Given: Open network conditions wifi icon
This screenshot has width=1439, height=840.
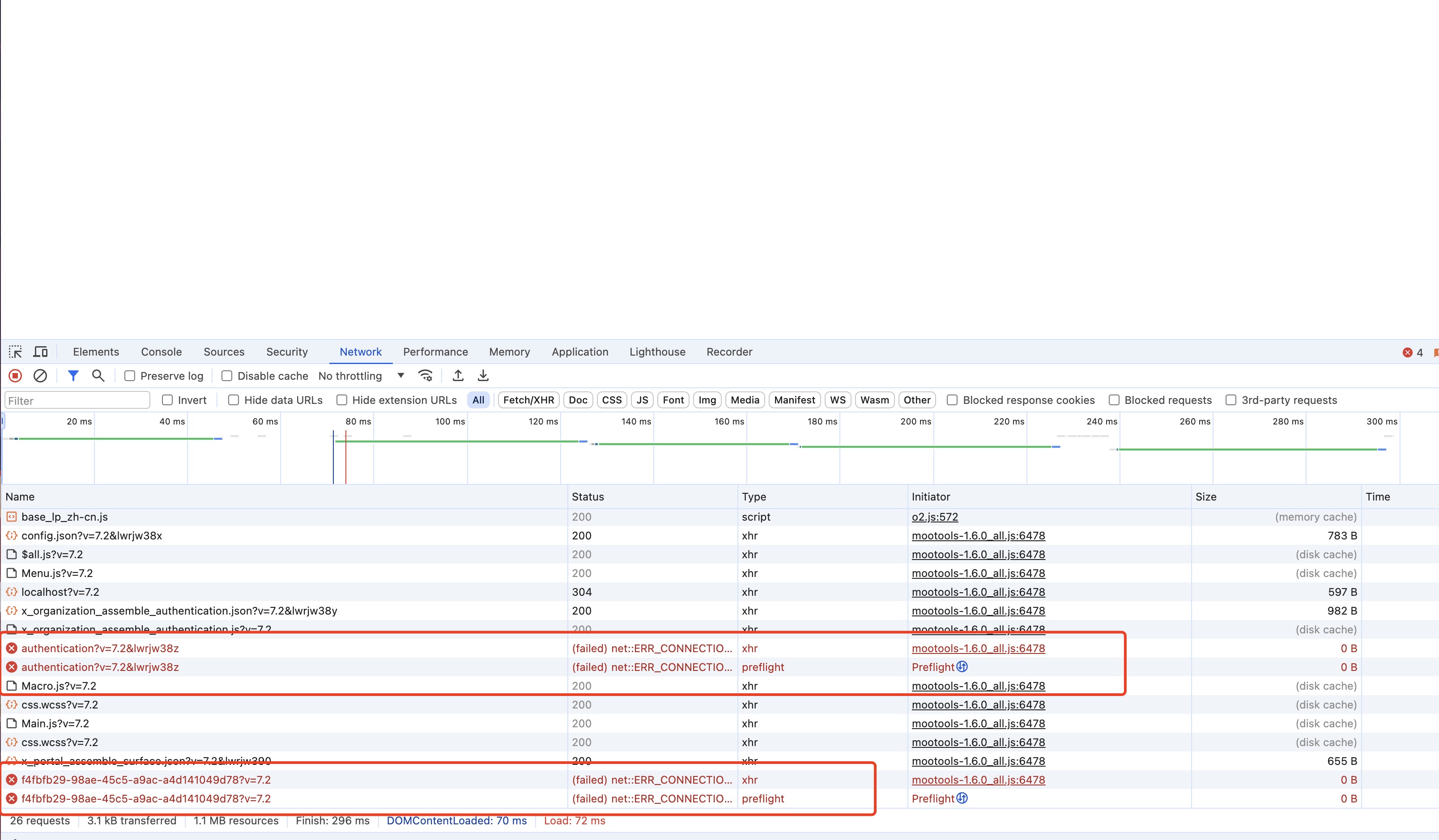Looking at the screenshot, I should click(426, 375).
